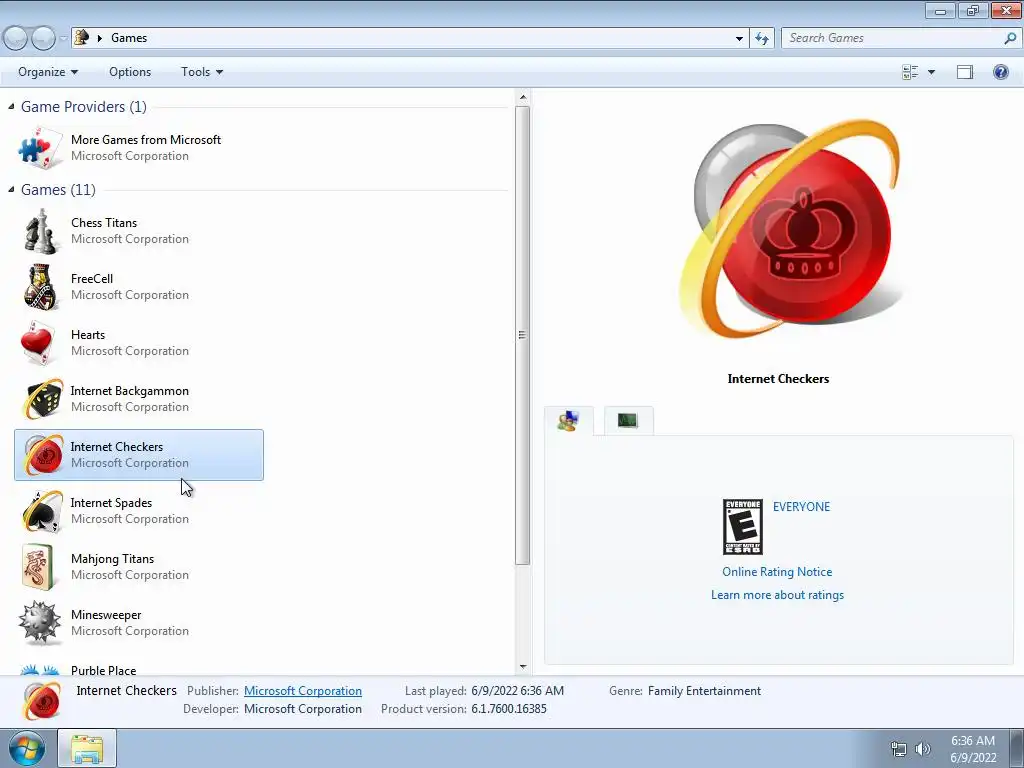Click the Forward navigation arrow

click(43, 39)
